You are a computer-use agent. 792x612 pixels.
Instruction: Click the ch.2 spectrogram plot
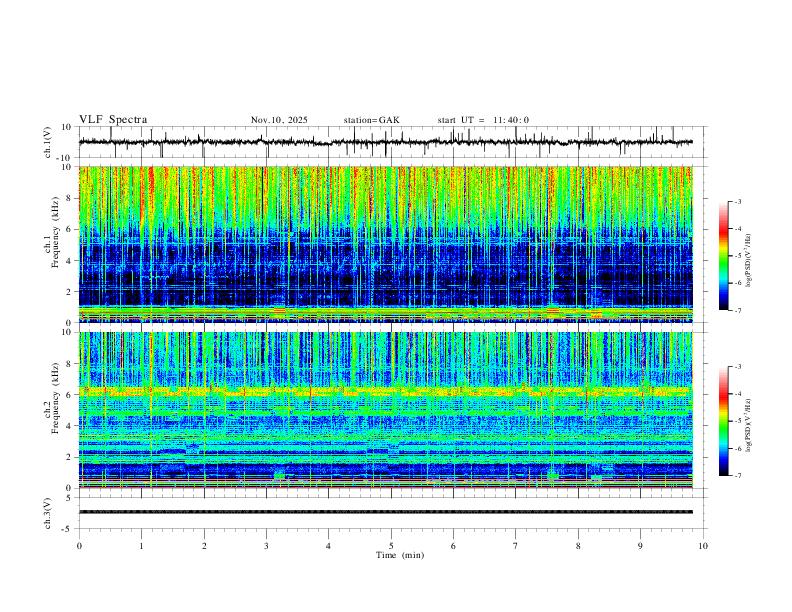click(x=386, y=410)
